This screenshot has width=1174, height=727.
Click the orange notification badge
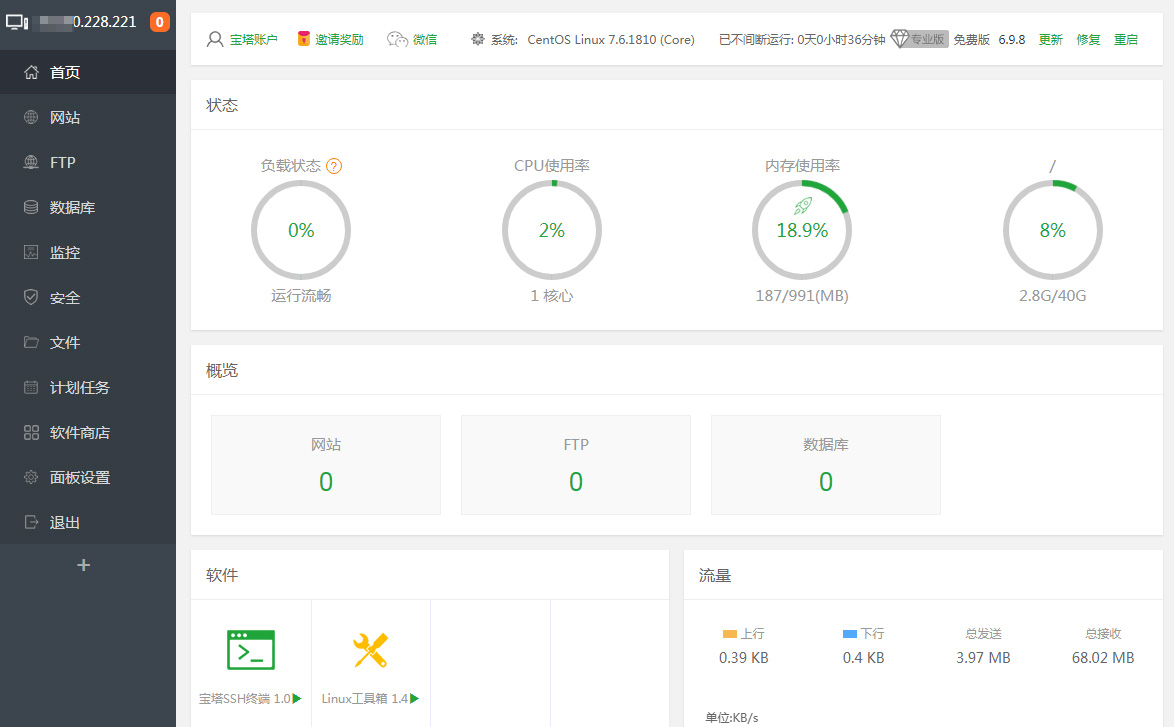pos(159,22)
